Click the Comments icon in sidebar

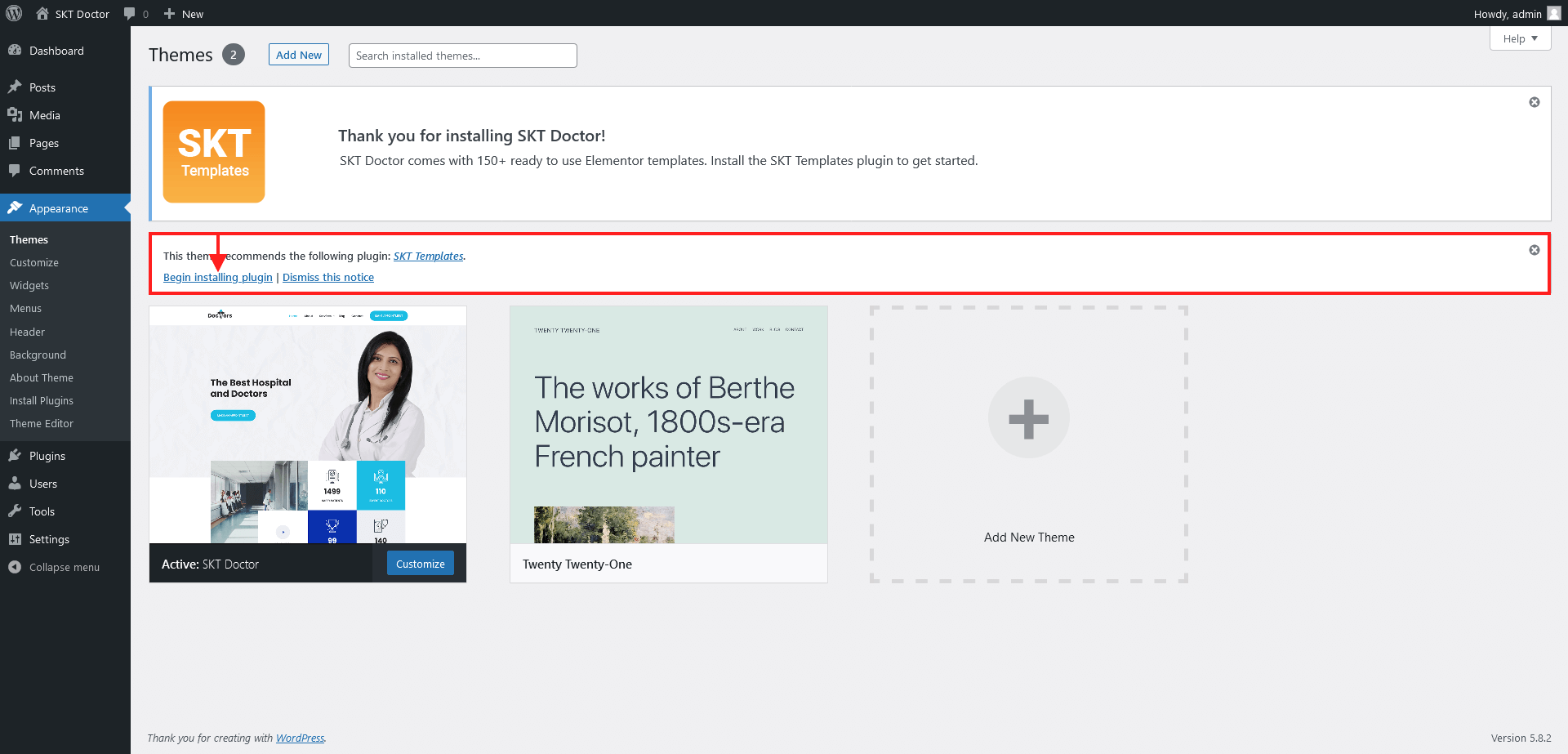(x=15, y=170)
